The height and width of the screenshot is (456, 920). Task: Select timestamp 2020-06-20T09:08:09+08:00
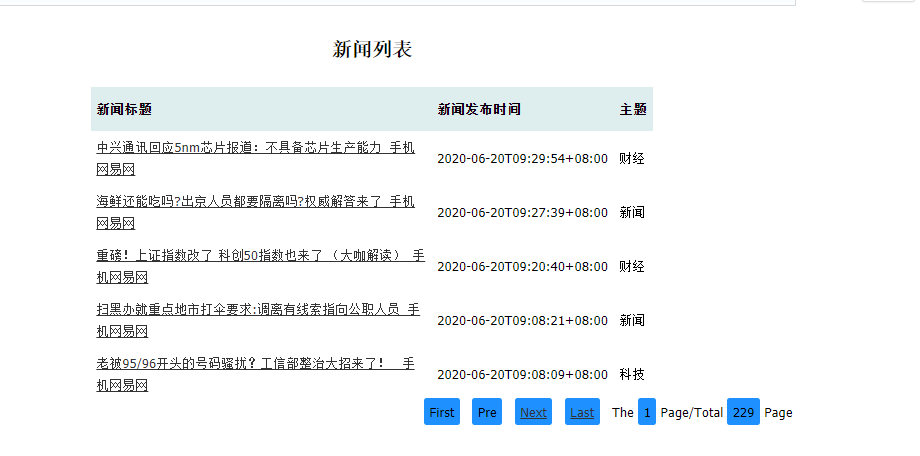coord(522,374)
